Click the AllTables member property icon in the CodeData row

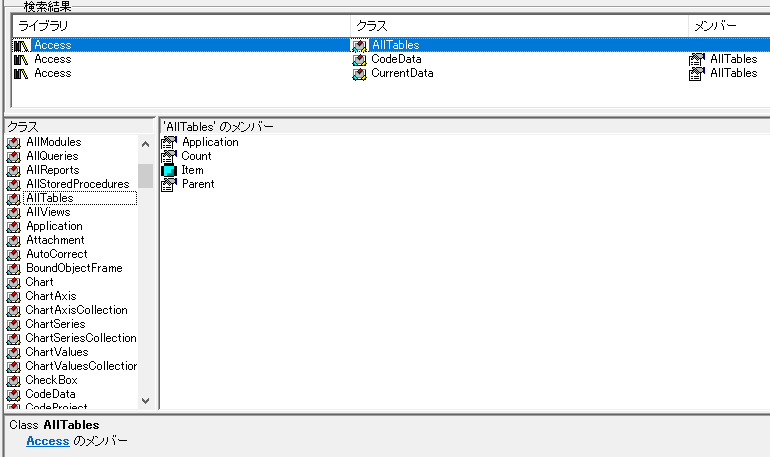point(696,60)
